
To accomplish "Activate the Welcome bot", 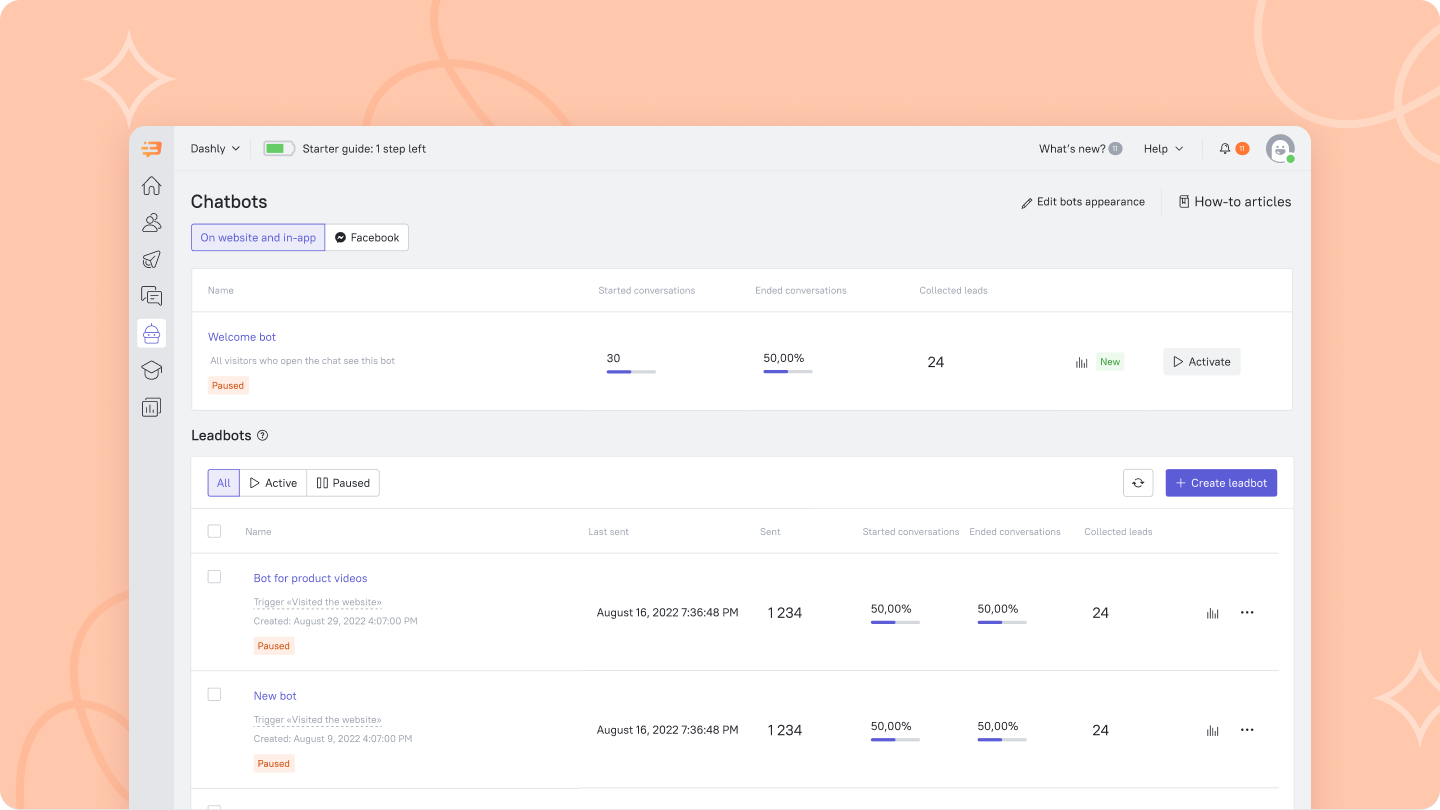I will [1201, 361].
